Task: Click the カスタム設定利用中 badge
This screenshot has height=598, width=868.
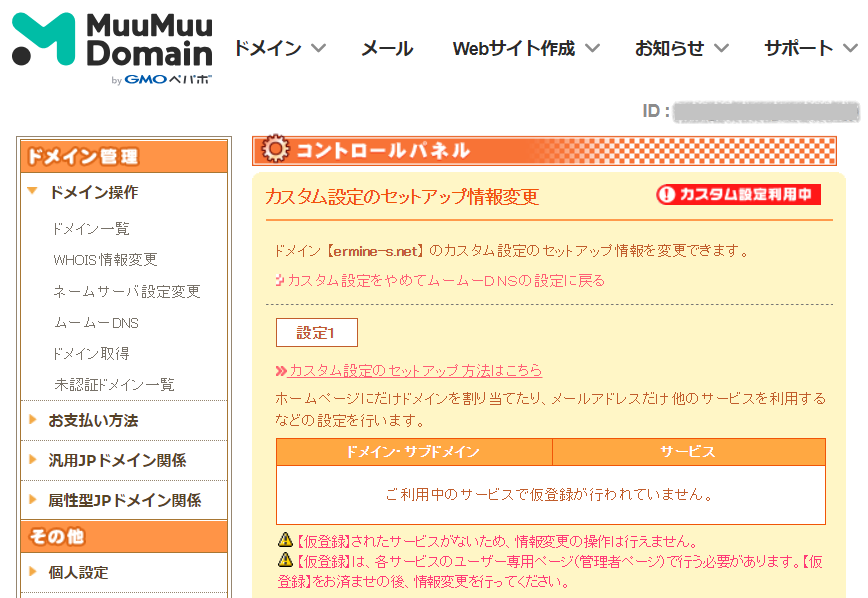Action: [738, 194]
